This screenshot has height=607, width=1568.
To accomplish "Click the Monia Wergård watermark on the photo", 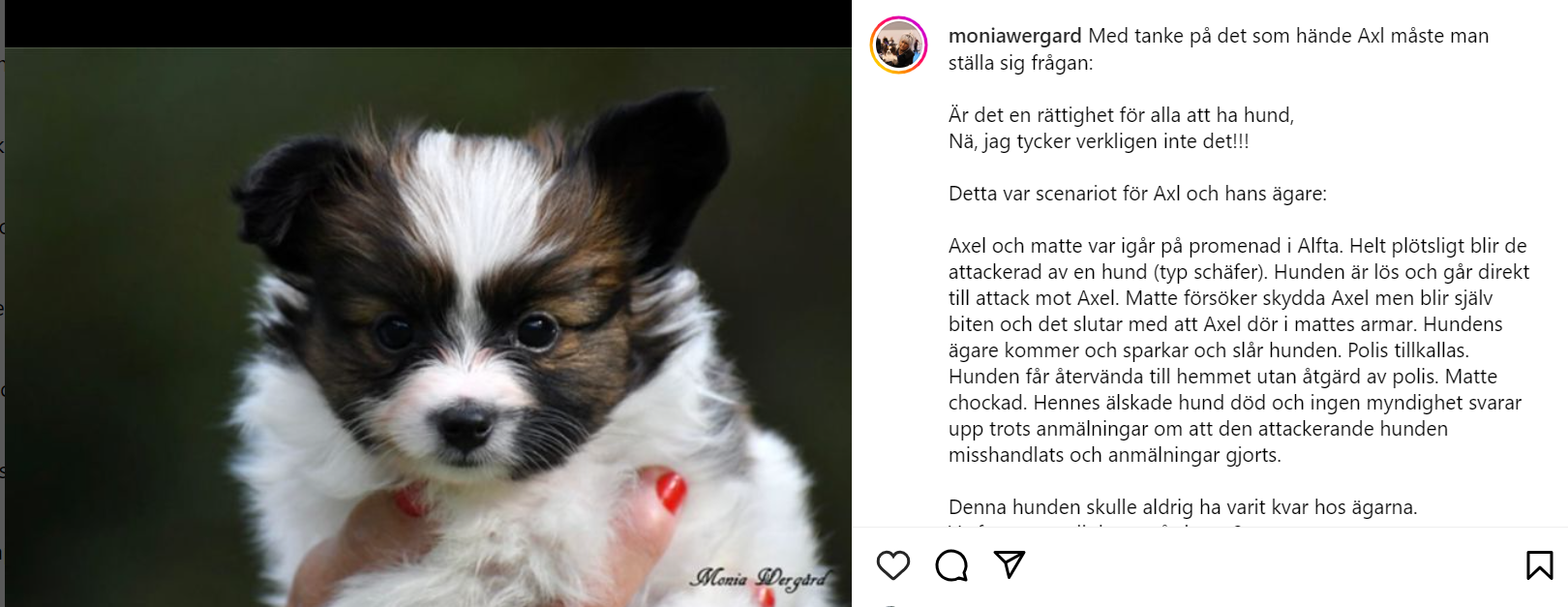I will [x=760, y=578].
